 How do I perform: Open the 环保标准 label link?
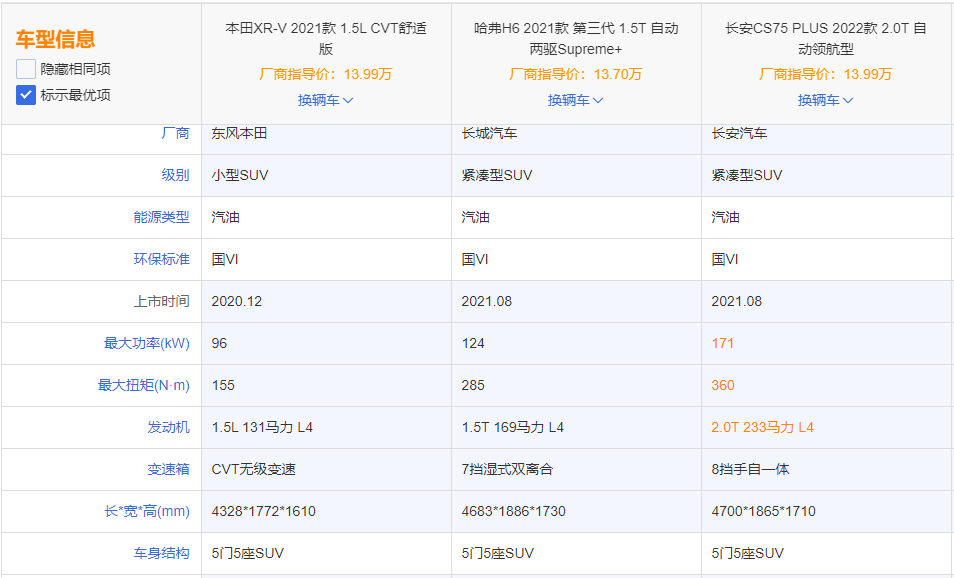tap(161, 259)
